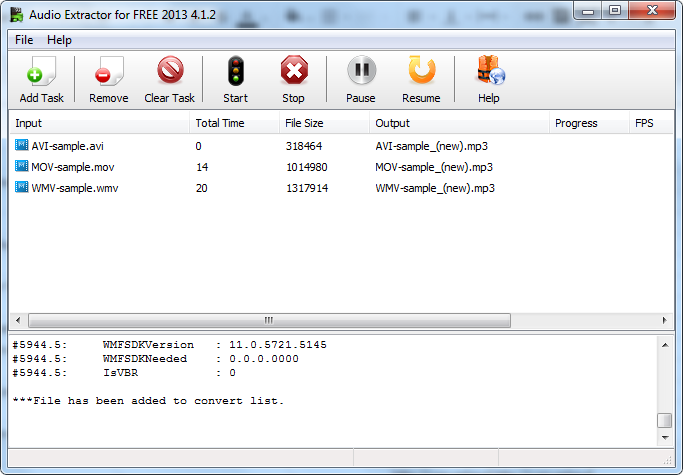Click the log panel vertical scrollbar thumb

click(665, 421)
